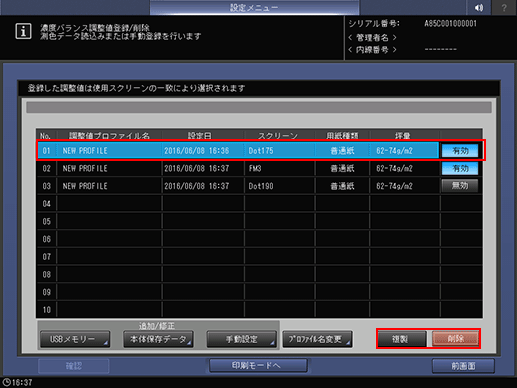Screen dimensions: 517x388
Task: Open プロファイル名変更 rename option
Action: click(317, 339)
